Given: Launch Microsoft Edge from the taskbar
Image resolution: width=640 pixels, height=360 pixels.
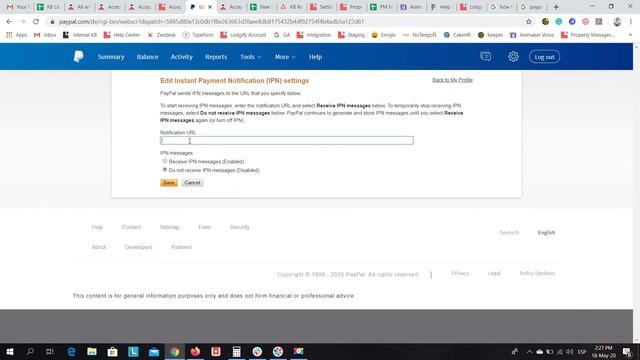Looking at the screenshot, I should pyautogui.click(x=71, y=351).
